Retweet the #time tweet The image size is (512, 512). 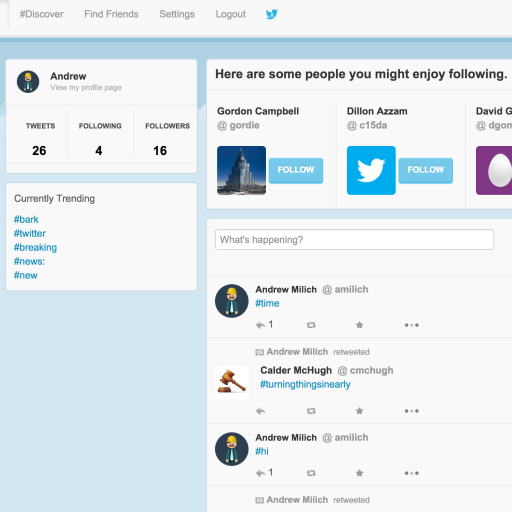[x=311, y=325]
